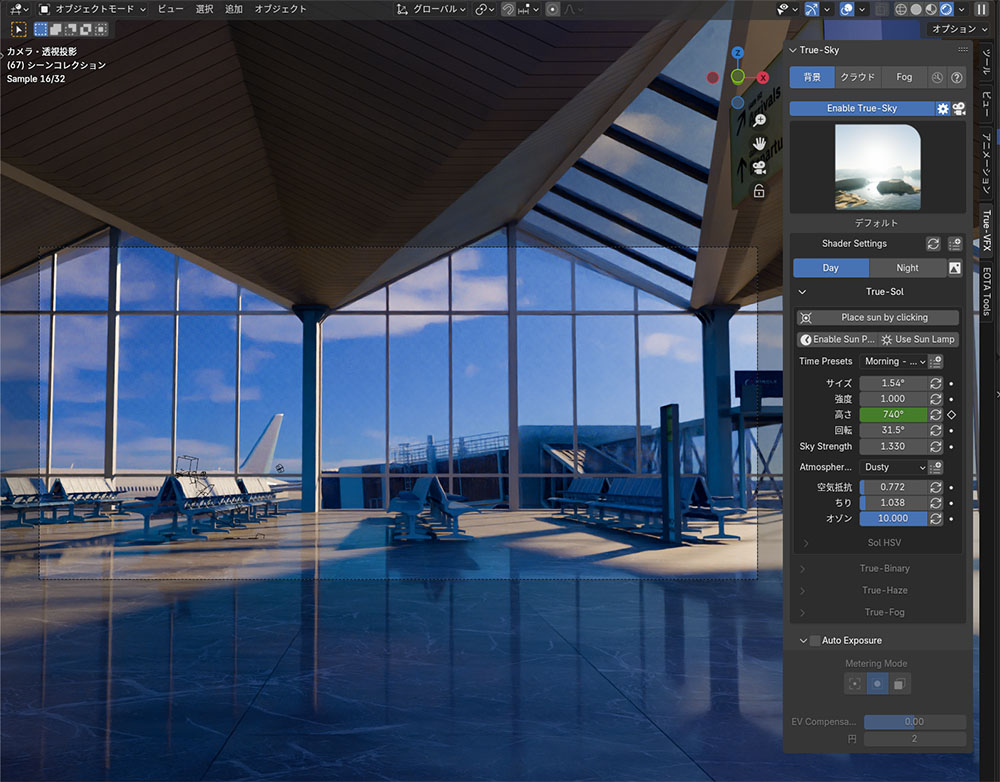
Task: Click the Place sun by clicking button
Action: (x=884, y=317)
